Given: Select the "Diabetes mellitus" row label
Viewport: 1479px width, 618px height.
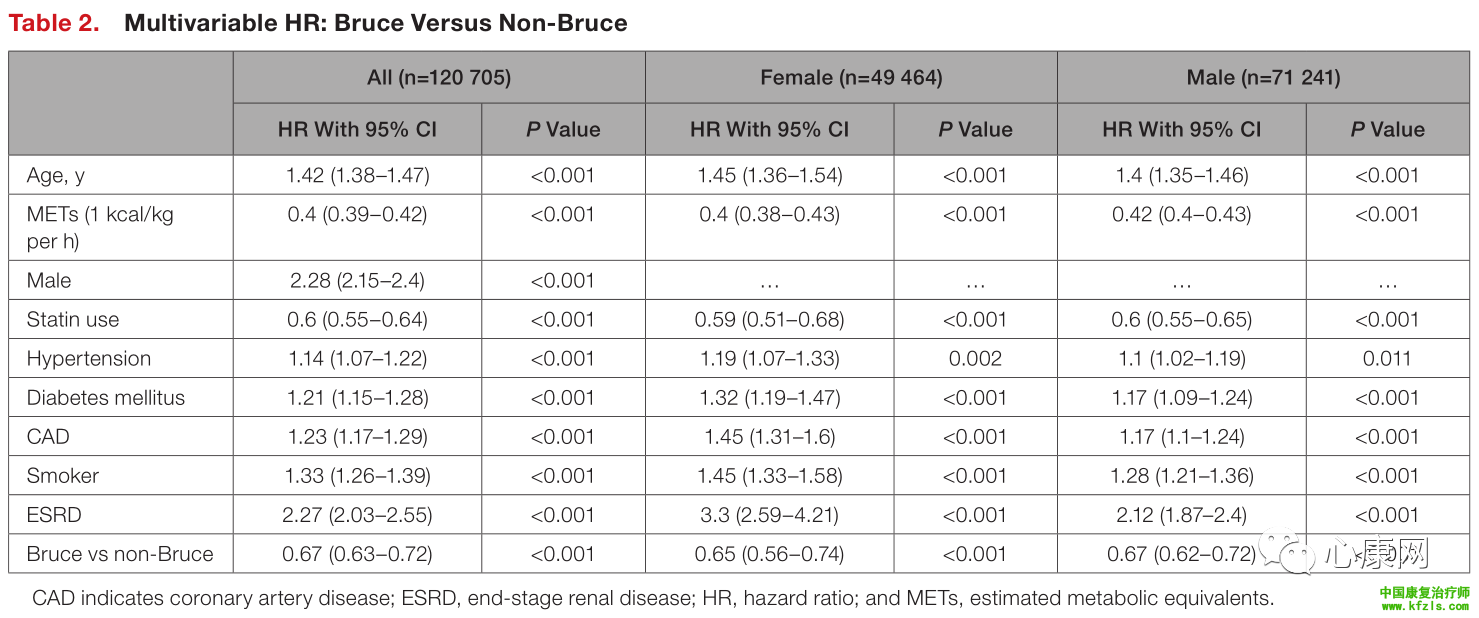Looking at the screenshot, I should (x=106, y=398).
